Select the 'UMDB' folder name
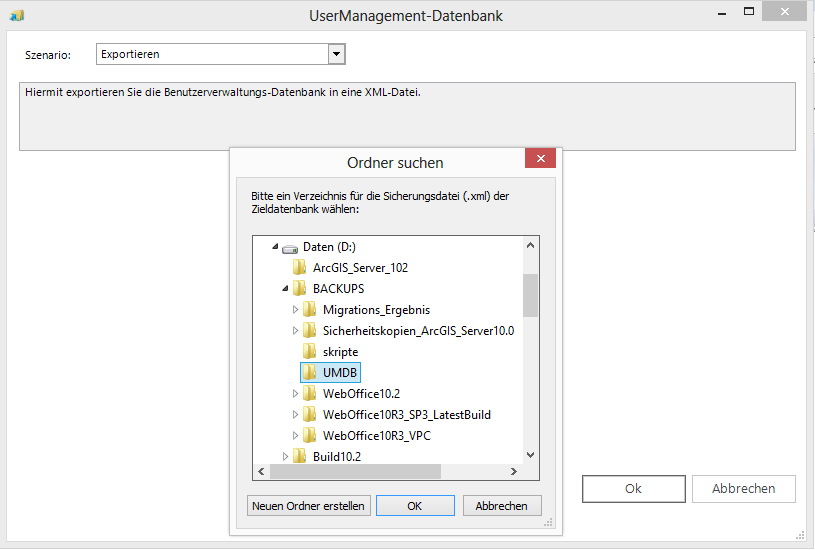This screenshot has height=550, width=815. (x=340, y=372)
